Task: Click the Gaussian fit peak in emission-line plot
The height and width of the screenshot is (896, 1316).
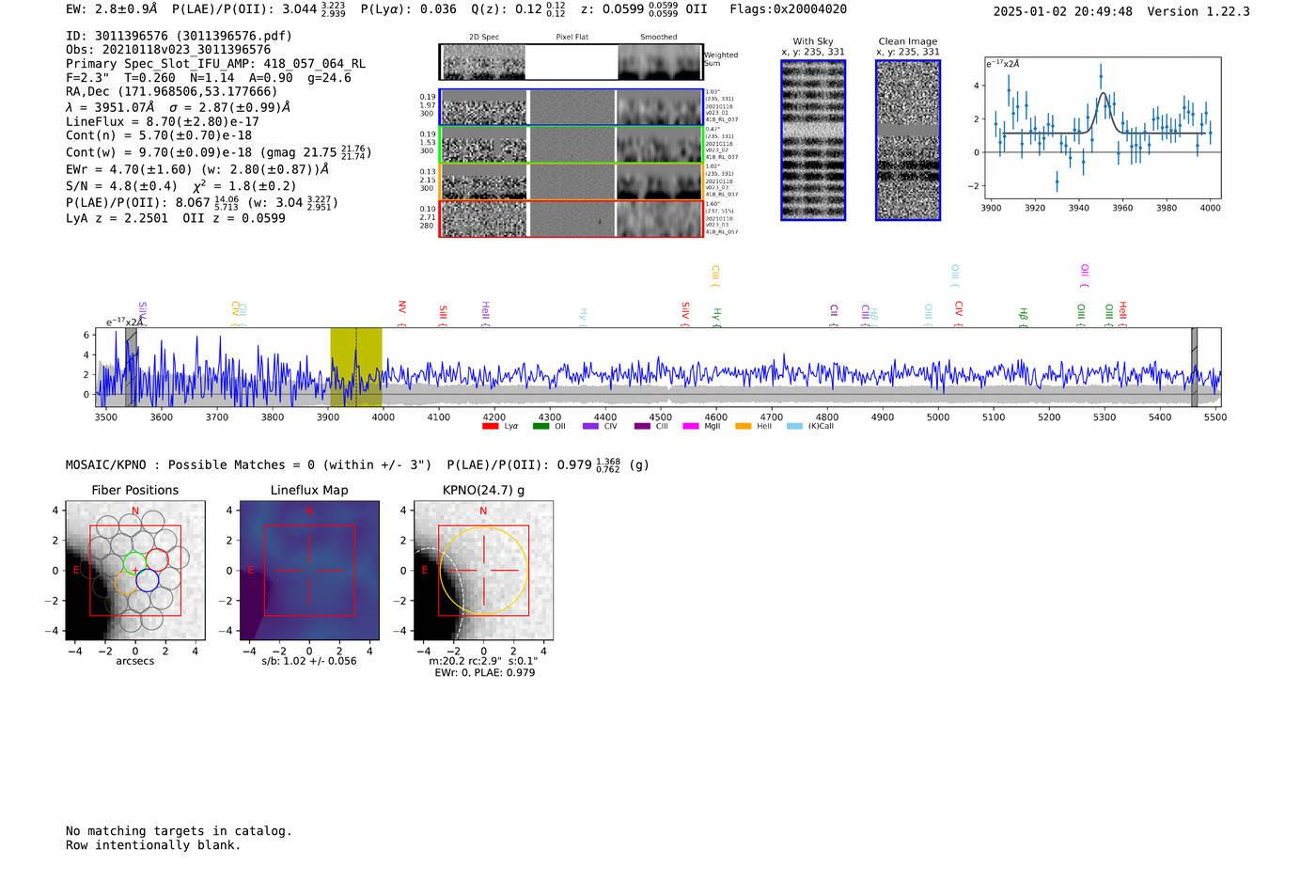Action: [x=1104, y=93]
